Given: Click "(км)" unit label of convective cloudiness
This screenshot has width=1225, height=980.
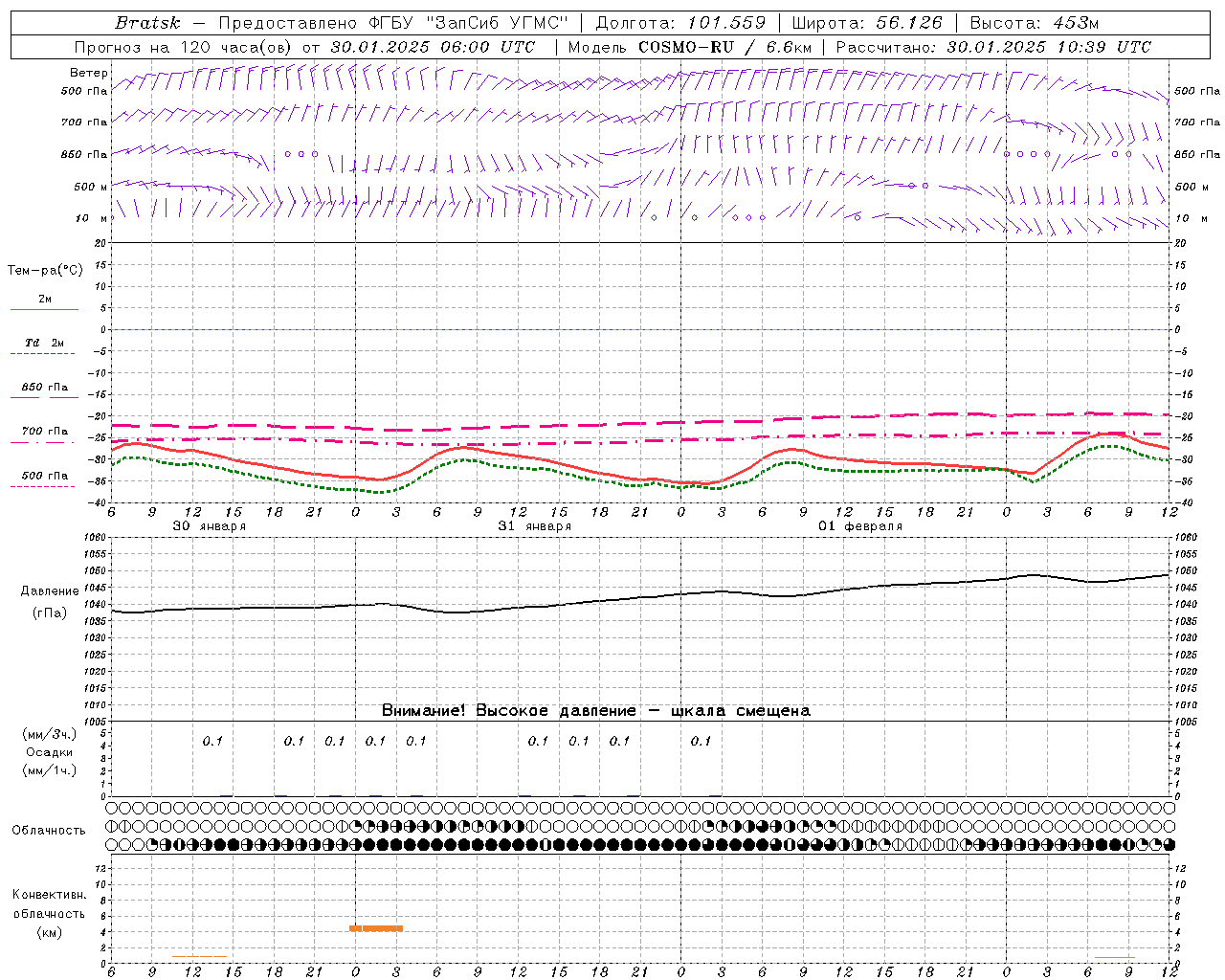Looking at the screenshot, I should click(x=49, y=932).
